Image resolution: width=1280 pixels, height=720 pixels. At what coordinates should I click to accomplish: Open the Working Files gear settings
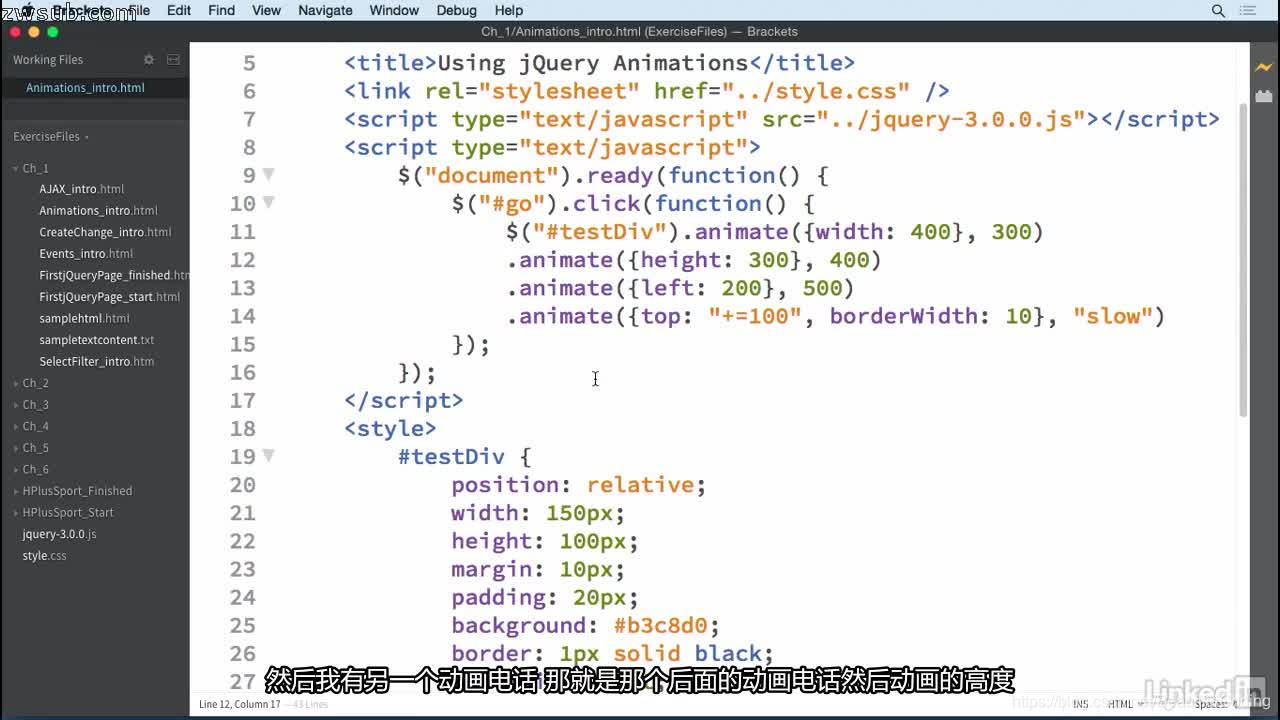point(149,60)
